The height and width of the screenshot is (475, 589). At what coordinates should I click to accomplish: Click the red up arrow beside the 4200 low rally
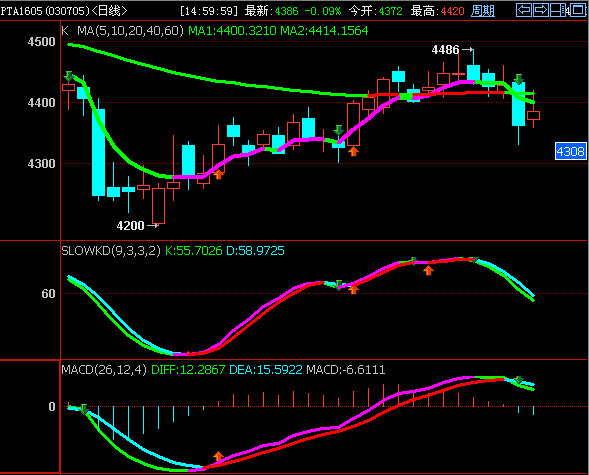pyautogui.click(x=218, y=174)
